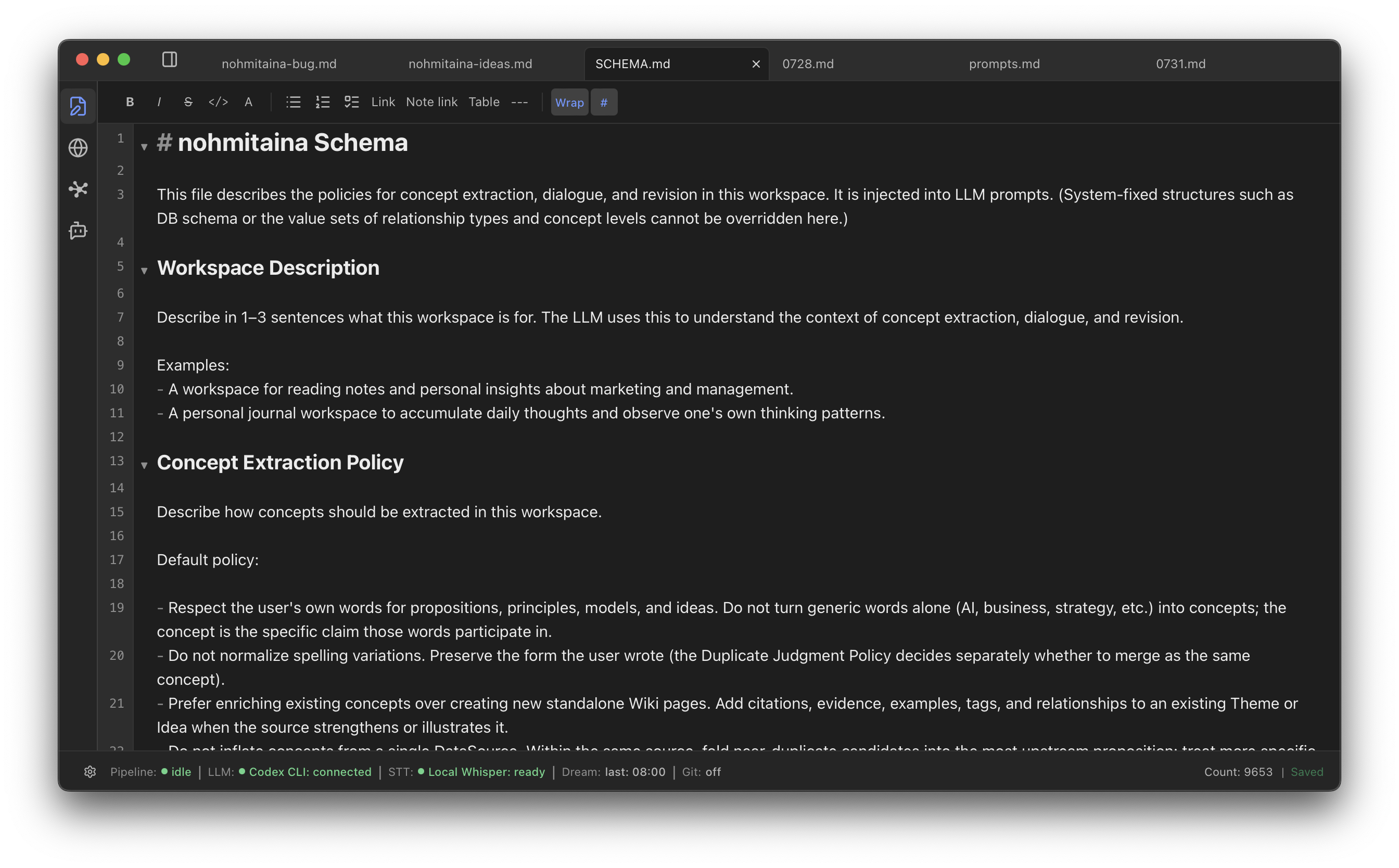Insert a Link from toolbar
The width and height of the screenshot is (1399, 868).
[383, 102]
